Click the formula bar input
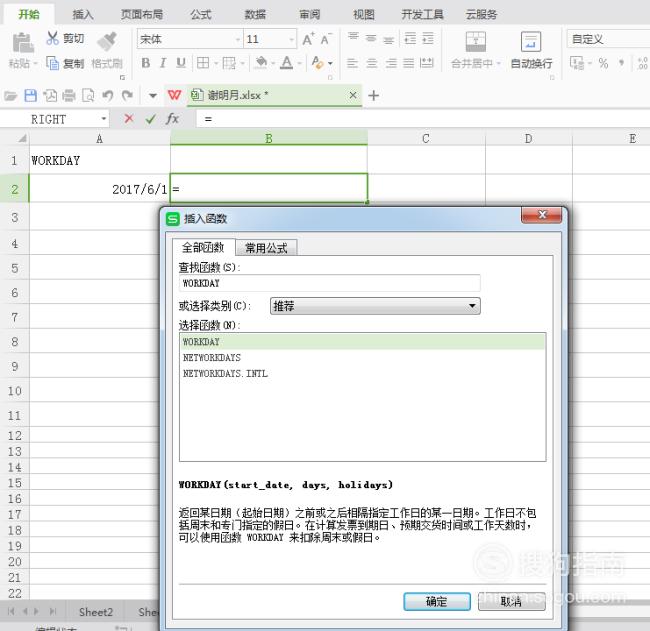The width and height of the screenshot is (650, 631). pos(423,119)
